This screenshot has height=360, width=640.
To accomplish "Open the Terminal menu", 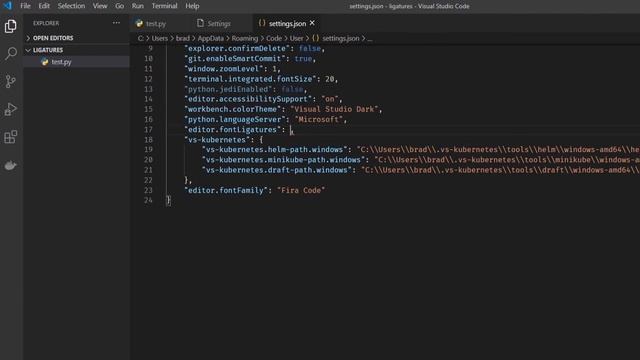I will coord(164,6).
